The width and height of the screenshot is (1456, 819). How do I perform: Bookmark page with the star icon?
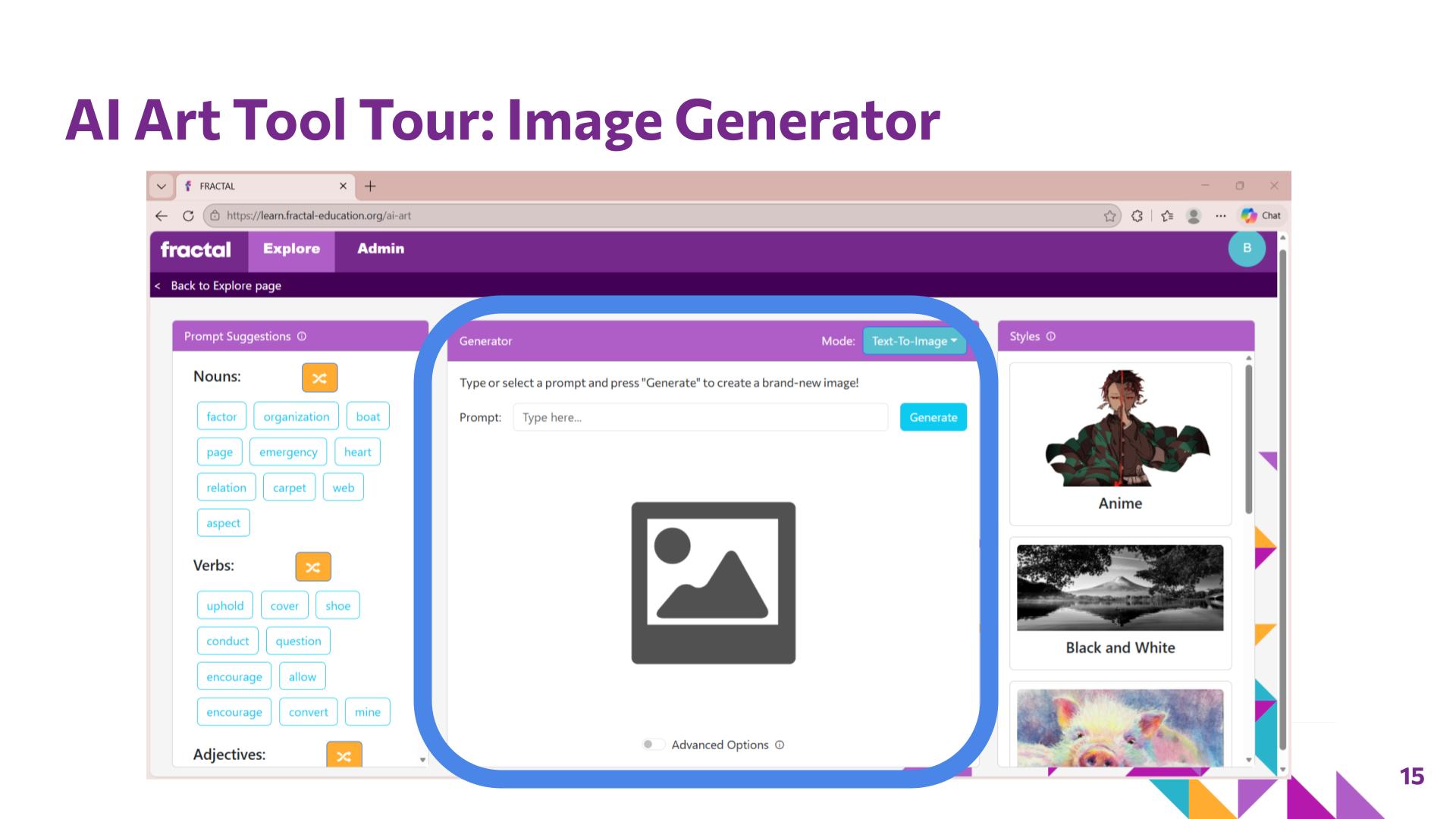pyautogui.click(x=1110, y=216)
